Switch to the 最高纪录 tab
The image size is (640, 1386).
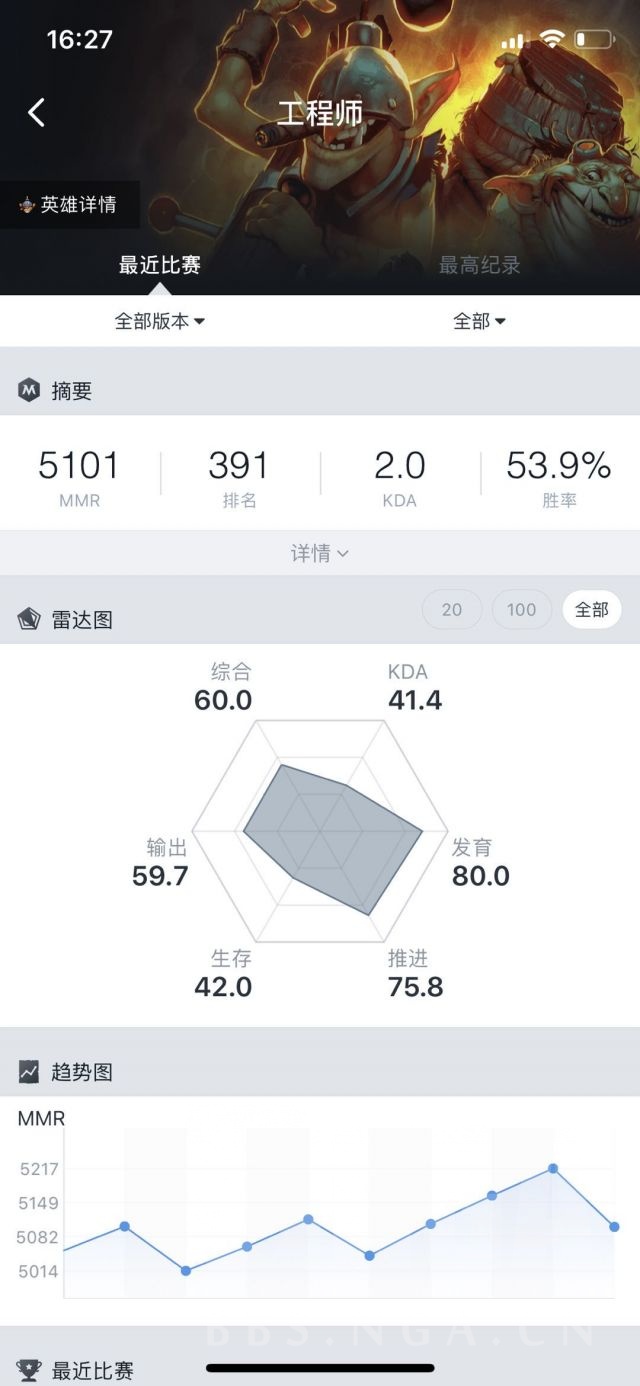tap(480, 265)
